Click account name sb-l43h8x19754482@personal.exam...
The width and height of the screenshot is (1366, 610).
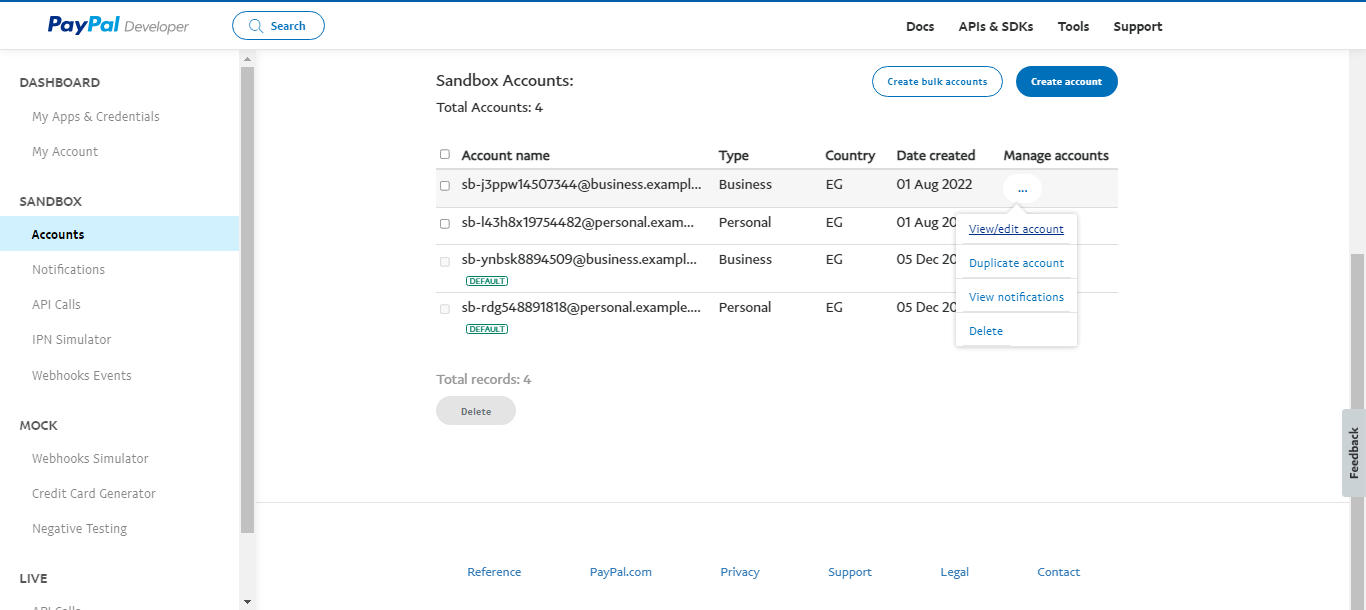click(x=578, y=223)
